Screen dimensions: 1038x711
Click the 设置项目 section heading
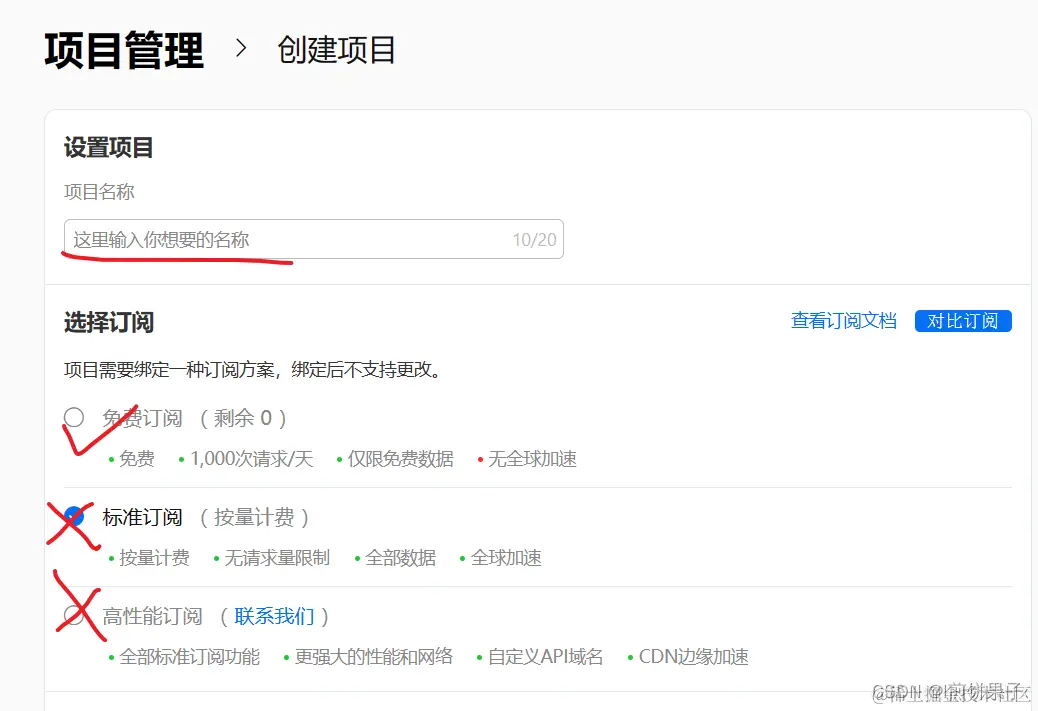(x=109, y=147)
